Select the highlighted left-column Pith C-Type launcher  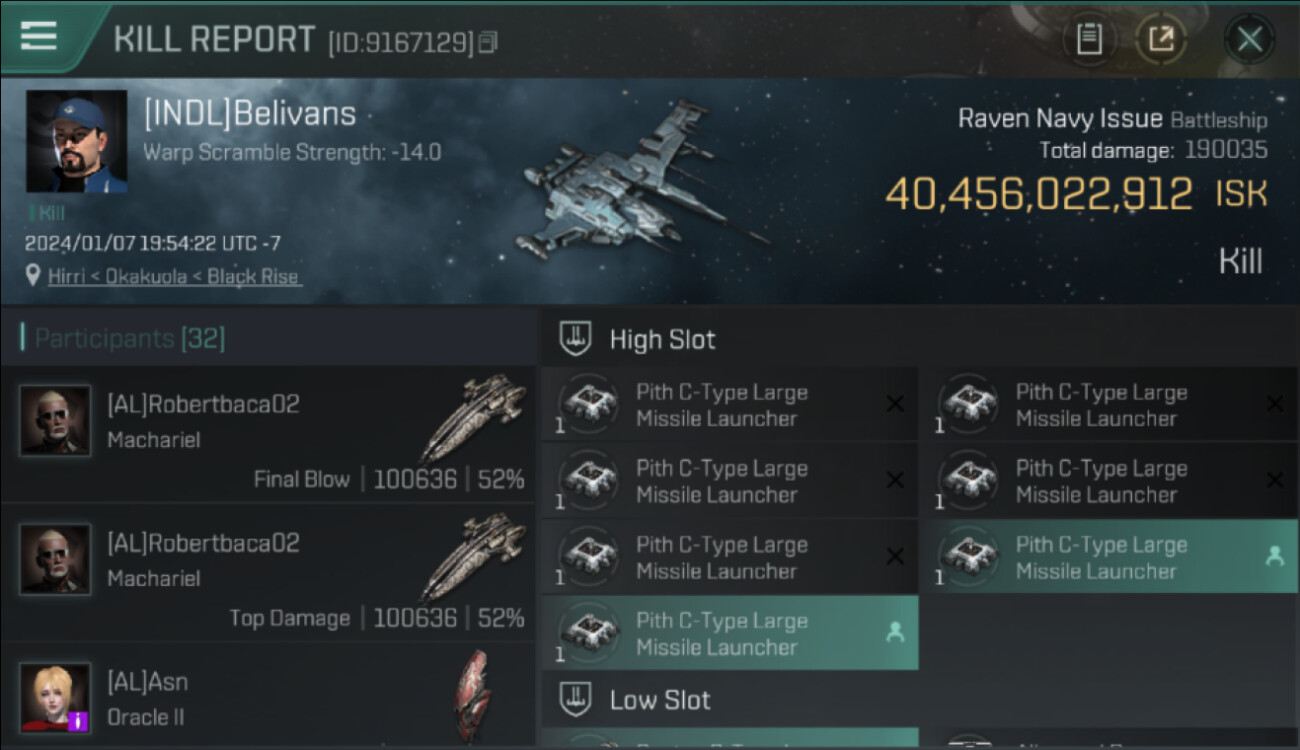click(x=730, y=633)
